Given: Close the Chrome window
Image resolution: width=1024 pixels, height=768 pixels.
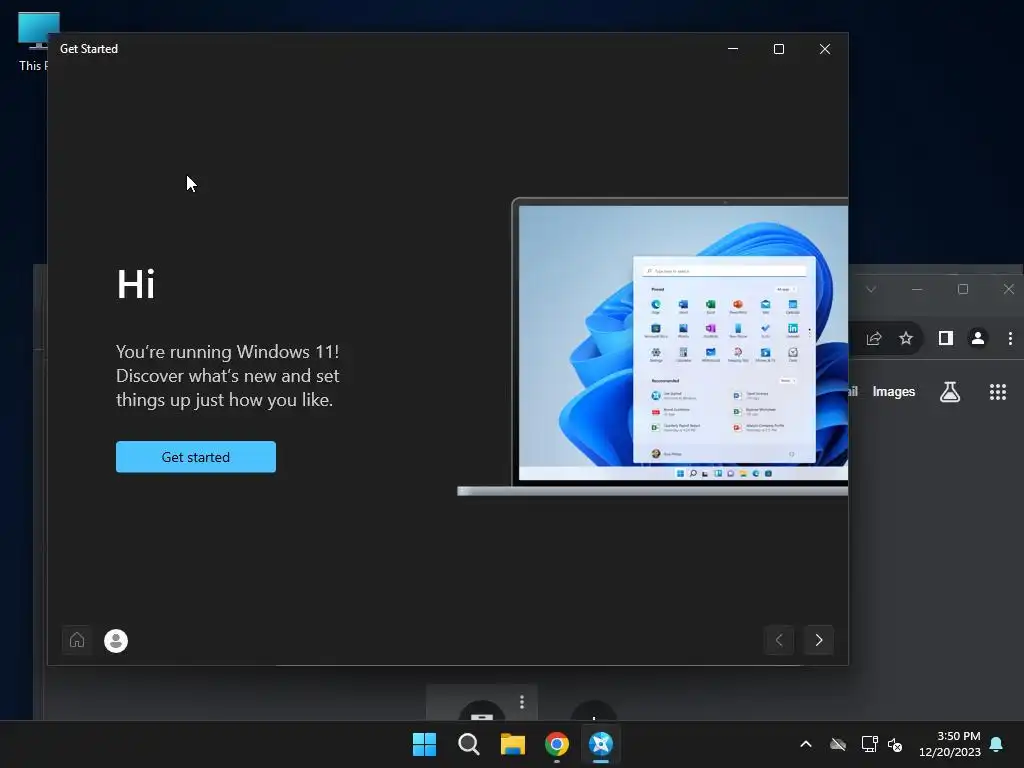Looking at the screenshot, I should coord(1008,289).
